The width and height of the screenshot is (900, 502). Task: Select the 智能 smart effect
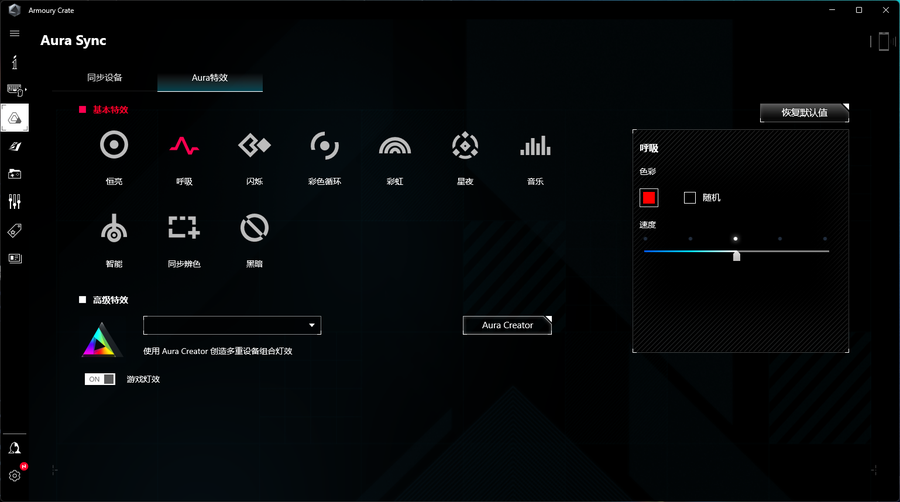(114, 228)
